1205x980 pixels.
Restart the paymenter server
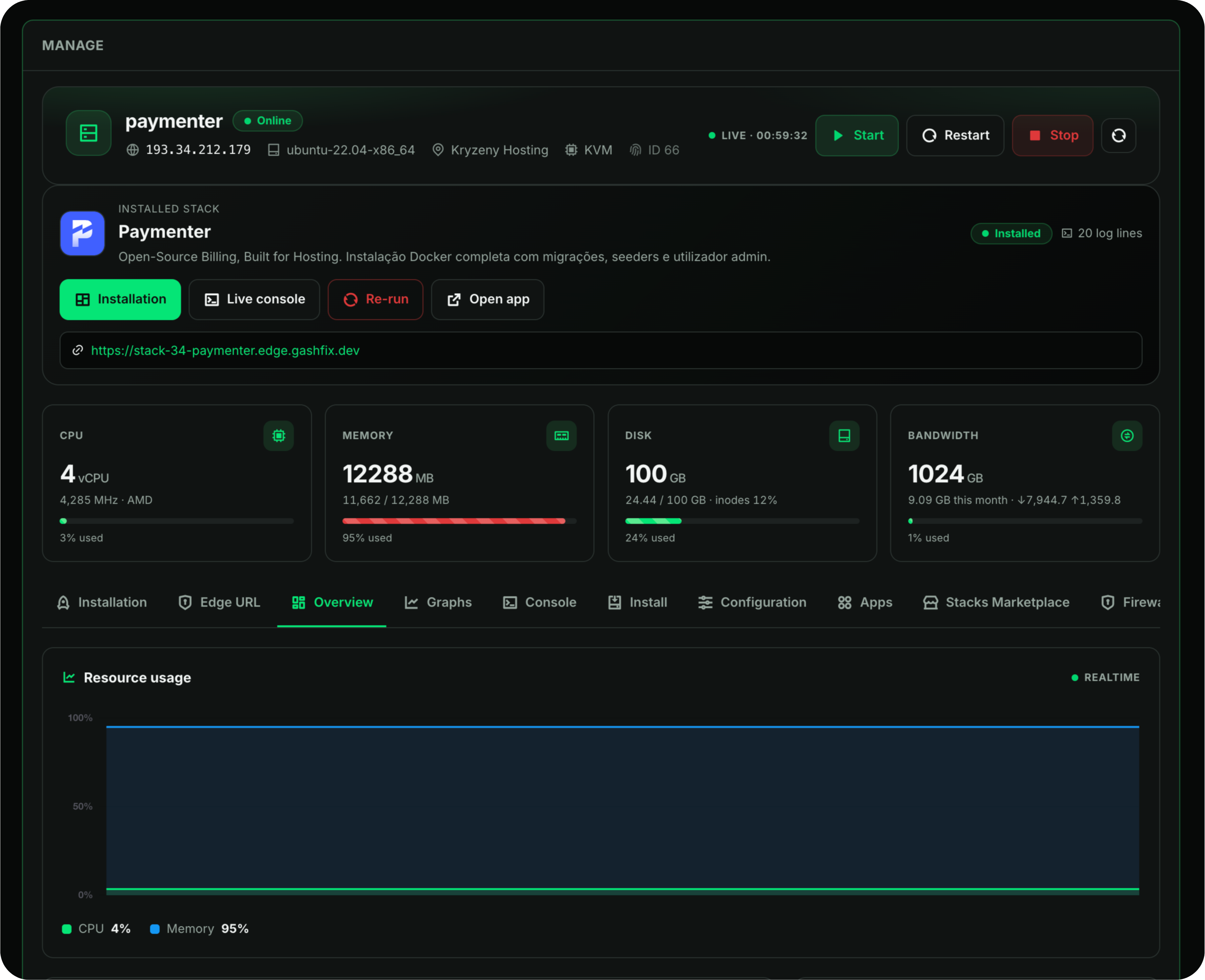click(955, 136)
